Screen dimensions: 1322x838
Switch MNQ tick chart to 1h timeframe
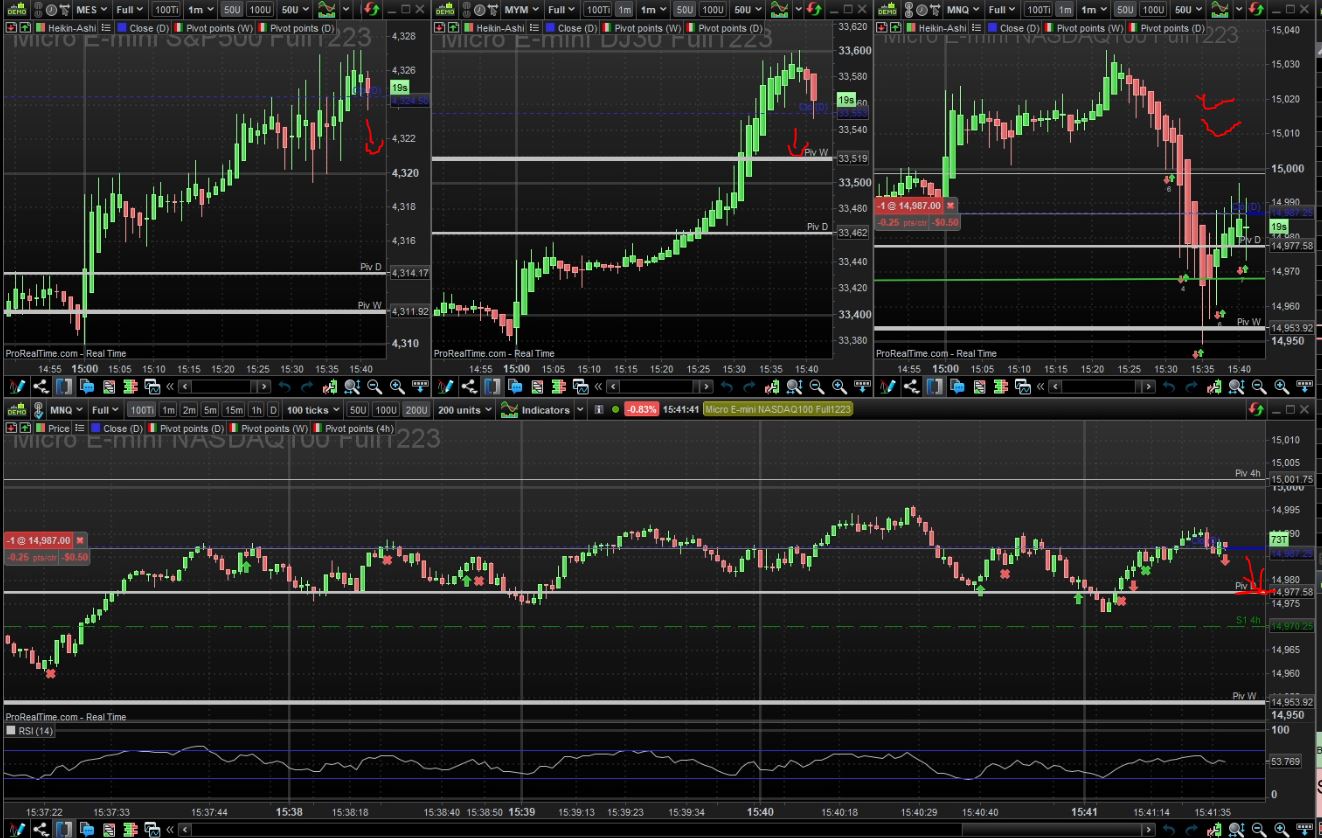coord(256,410)
